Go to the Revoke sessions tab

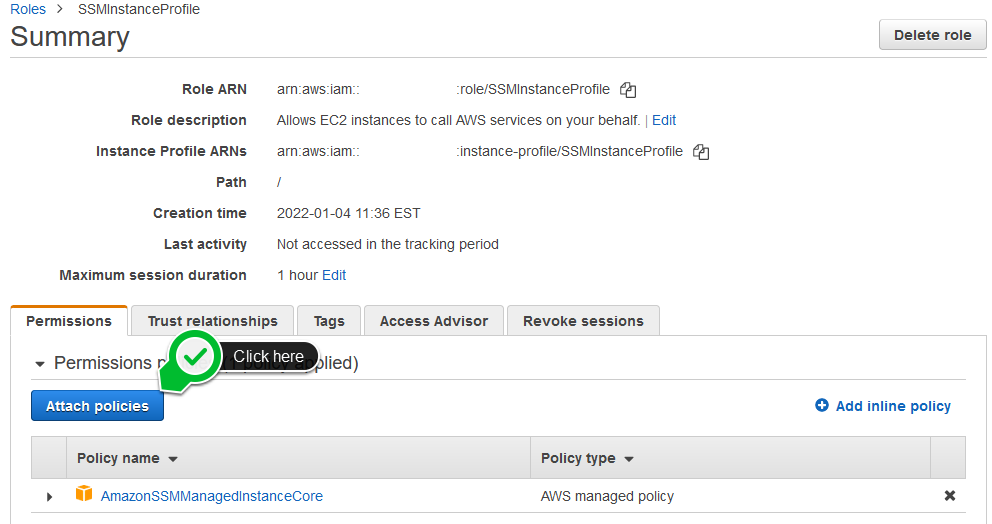583,321
